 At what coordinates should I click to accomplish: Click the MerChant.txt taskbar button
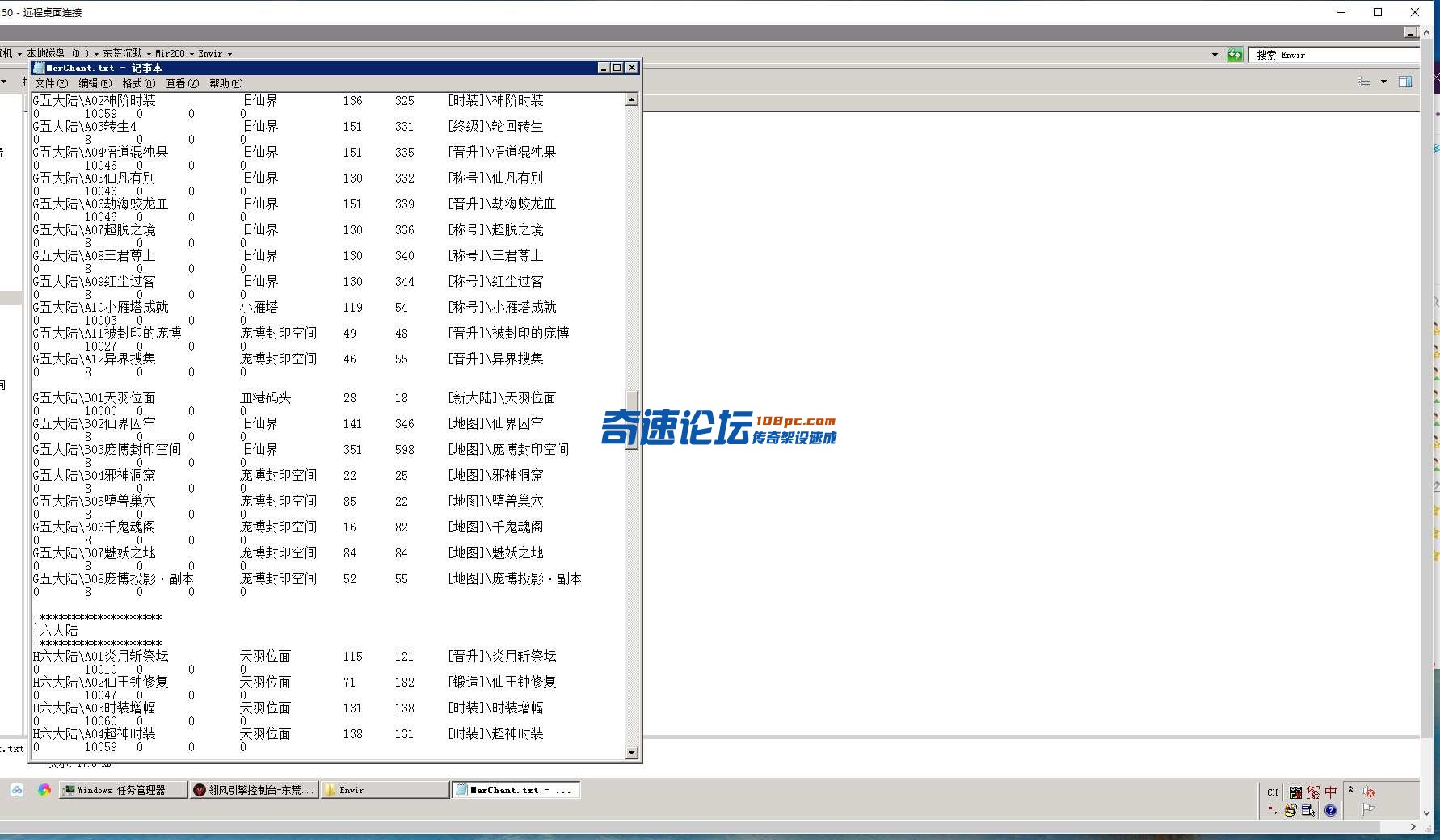pyautogui.click(x=516, y=790)
